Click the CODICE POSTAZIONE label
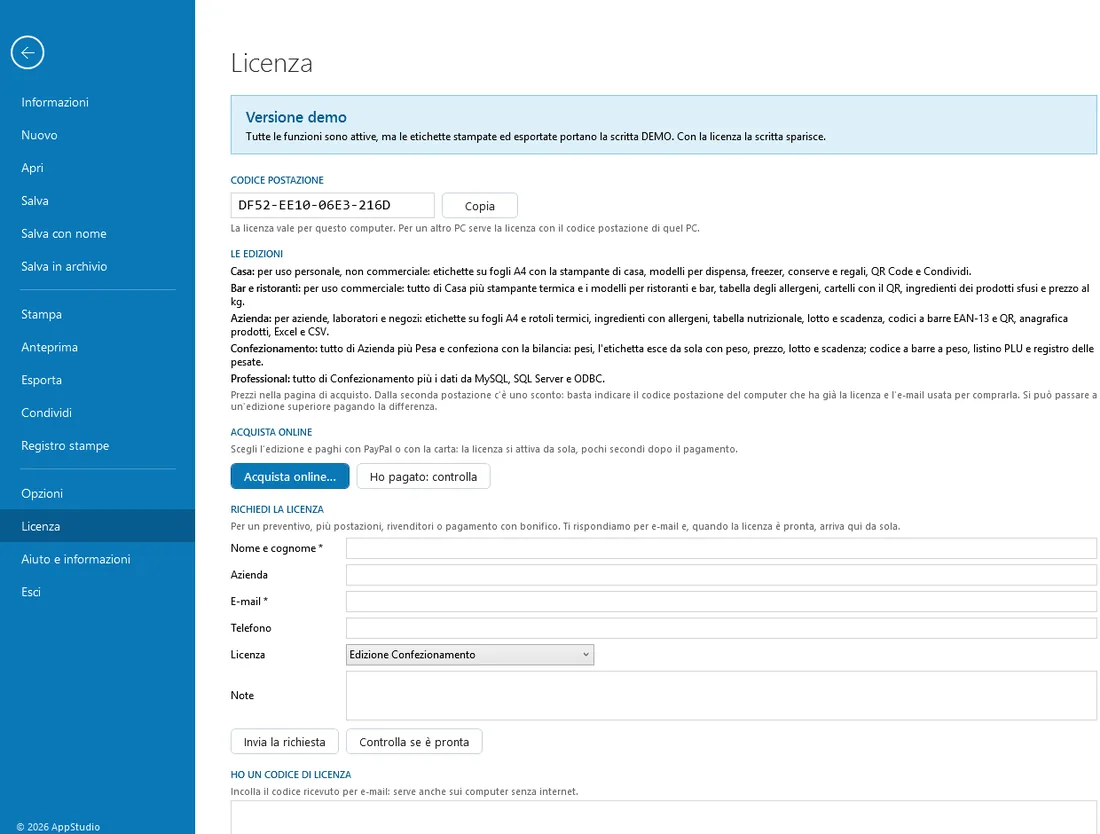Screen dimensions: 1100x834 (277, 180)
